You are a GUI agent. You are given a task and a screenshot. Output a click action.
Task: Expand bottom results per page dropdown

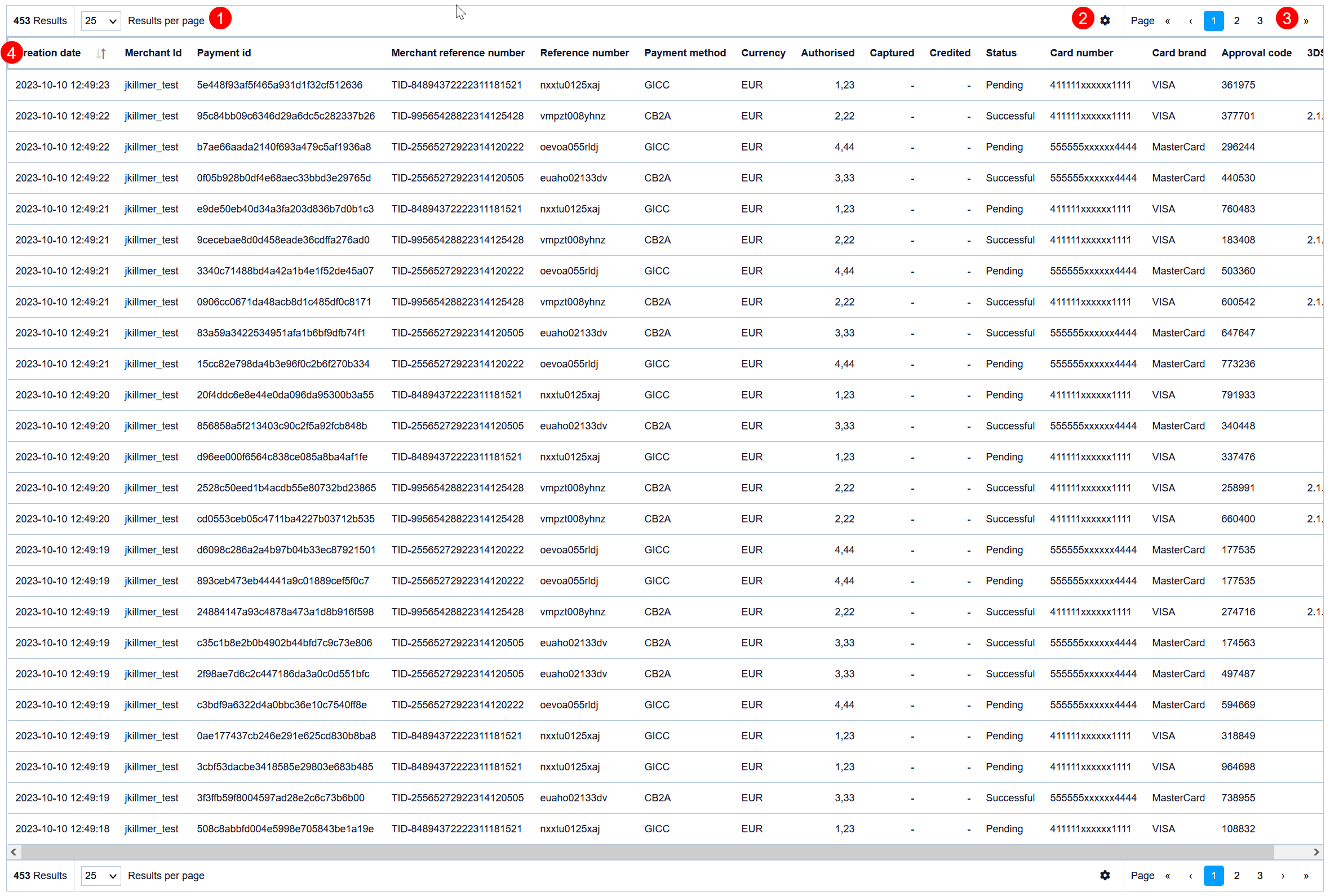100,875
